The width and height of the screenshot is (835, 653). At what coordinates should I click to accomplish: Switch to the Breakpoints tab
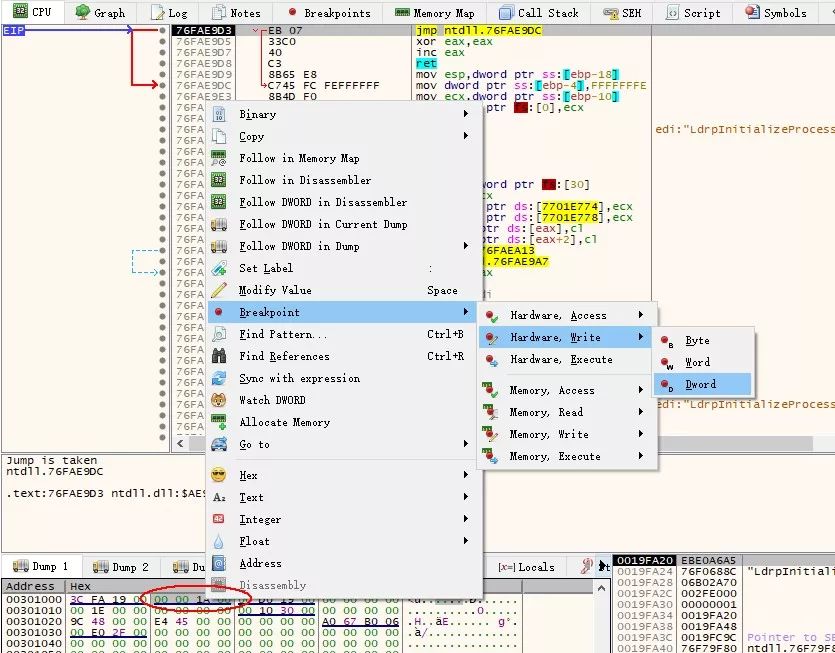(x=329, y=12)
